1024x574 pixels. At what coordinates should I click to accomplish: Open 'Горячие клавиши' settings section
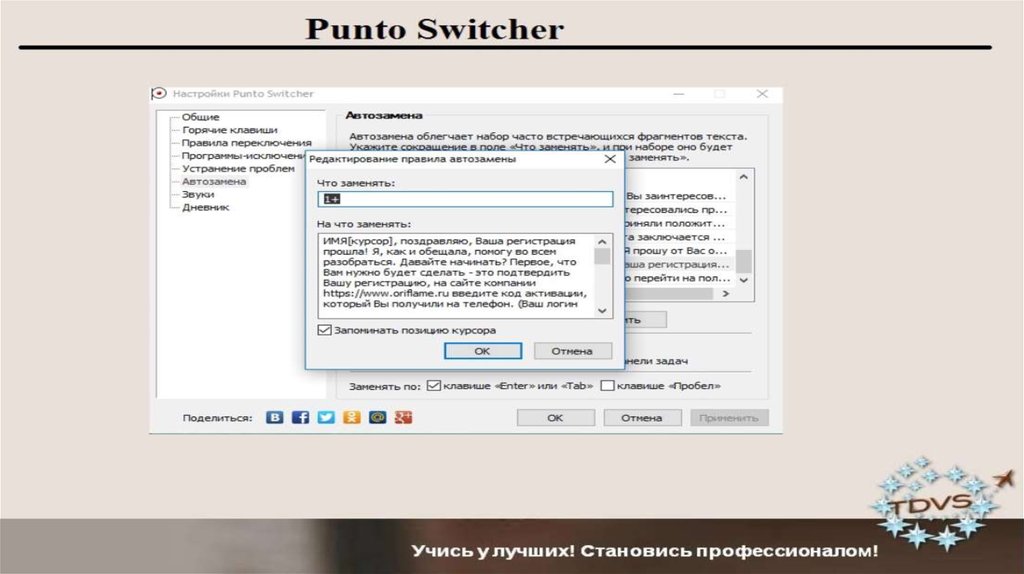coord(229,130)
